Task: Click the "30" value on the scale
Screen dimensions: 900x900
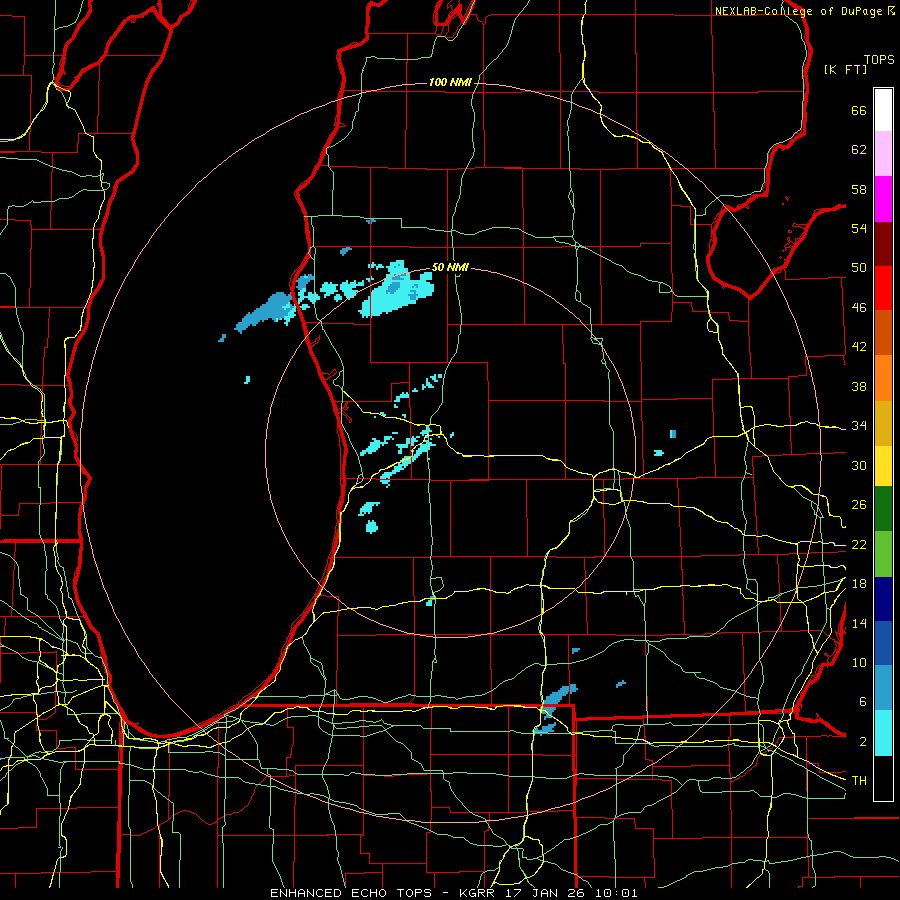Action: coord(859,465)
